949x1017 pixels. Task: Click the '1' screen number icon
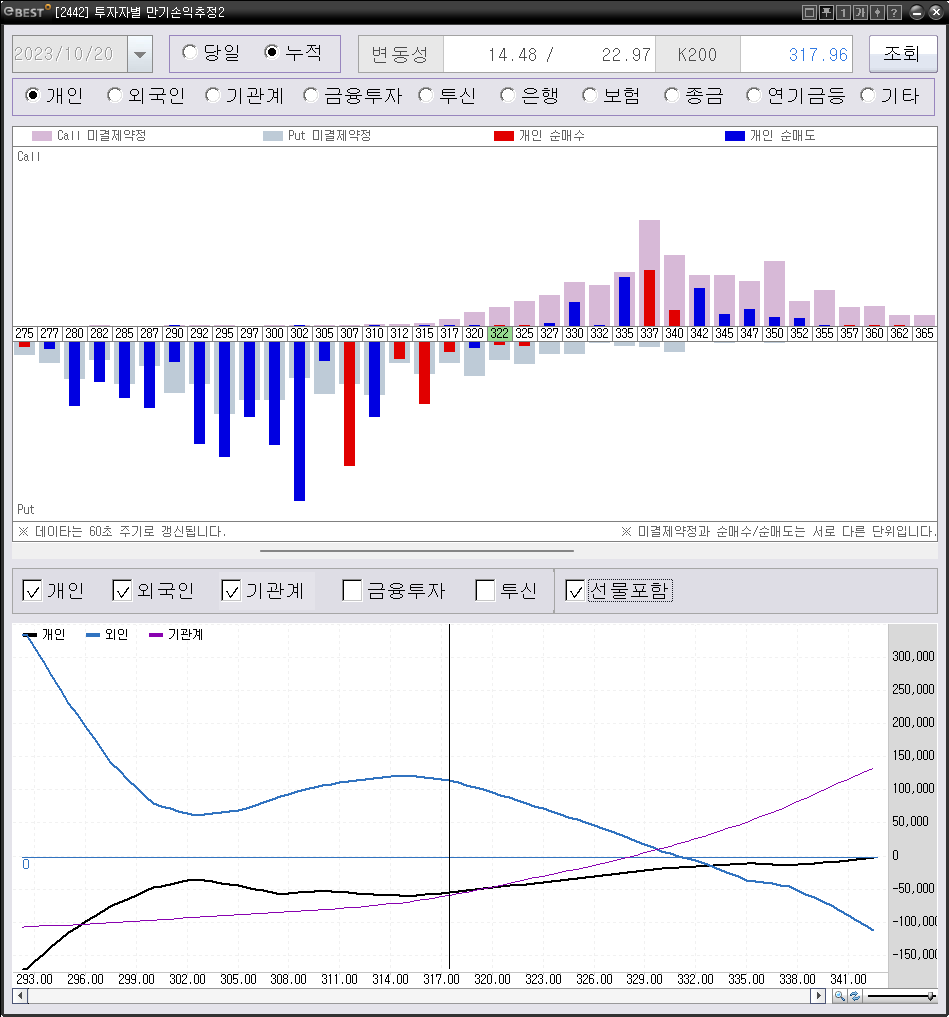843,12
